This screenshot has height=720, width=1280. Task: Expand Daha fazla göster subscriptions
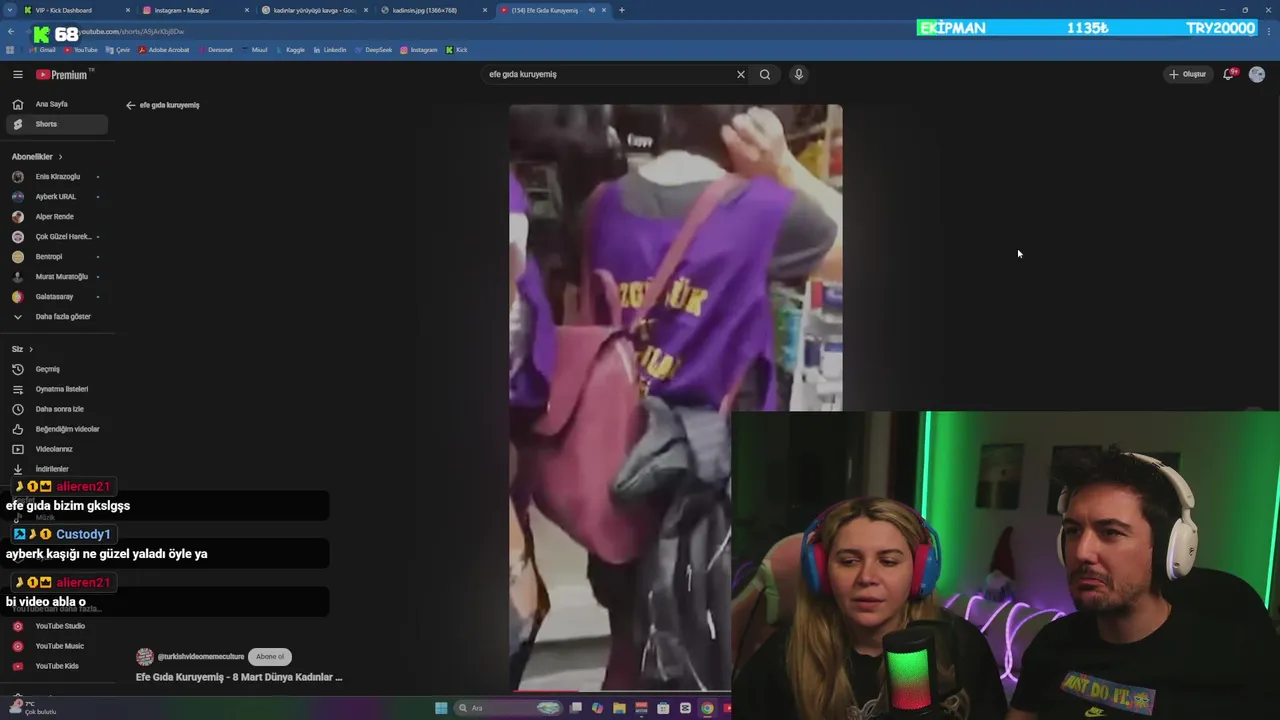[56, 317]
